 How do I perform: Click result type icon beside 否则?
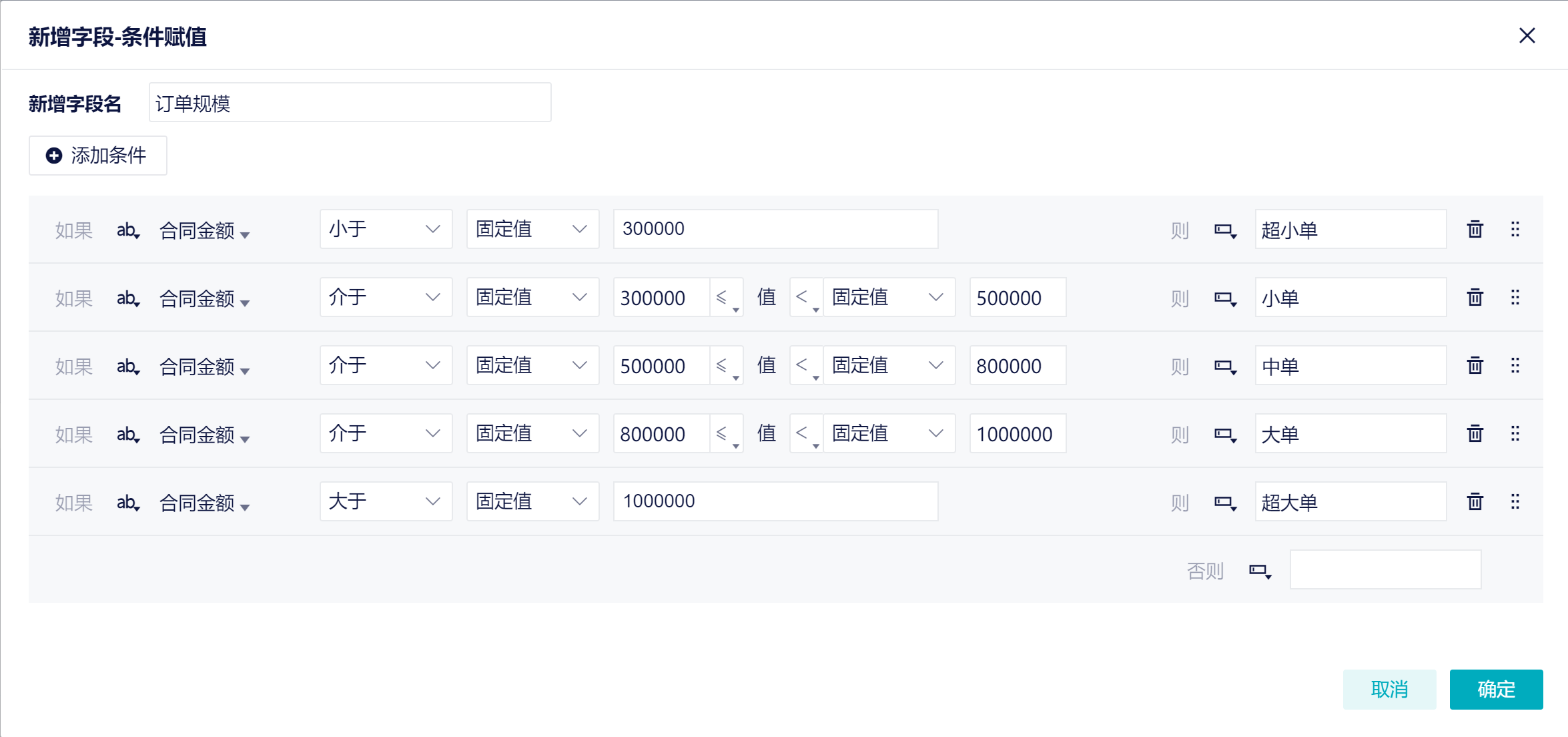coord(1260,571)
